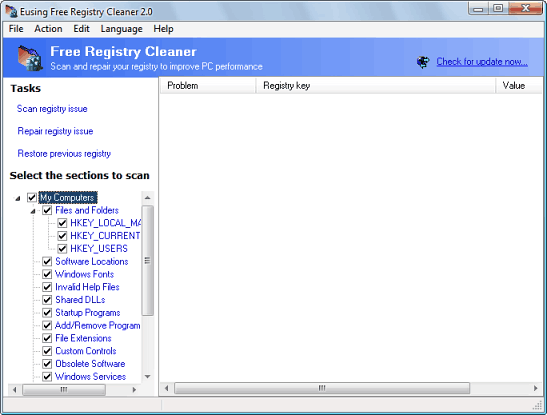Uncheck Startup Programs checkbox
This screenshot has height=415, width=547.
(x=47, y=312)
